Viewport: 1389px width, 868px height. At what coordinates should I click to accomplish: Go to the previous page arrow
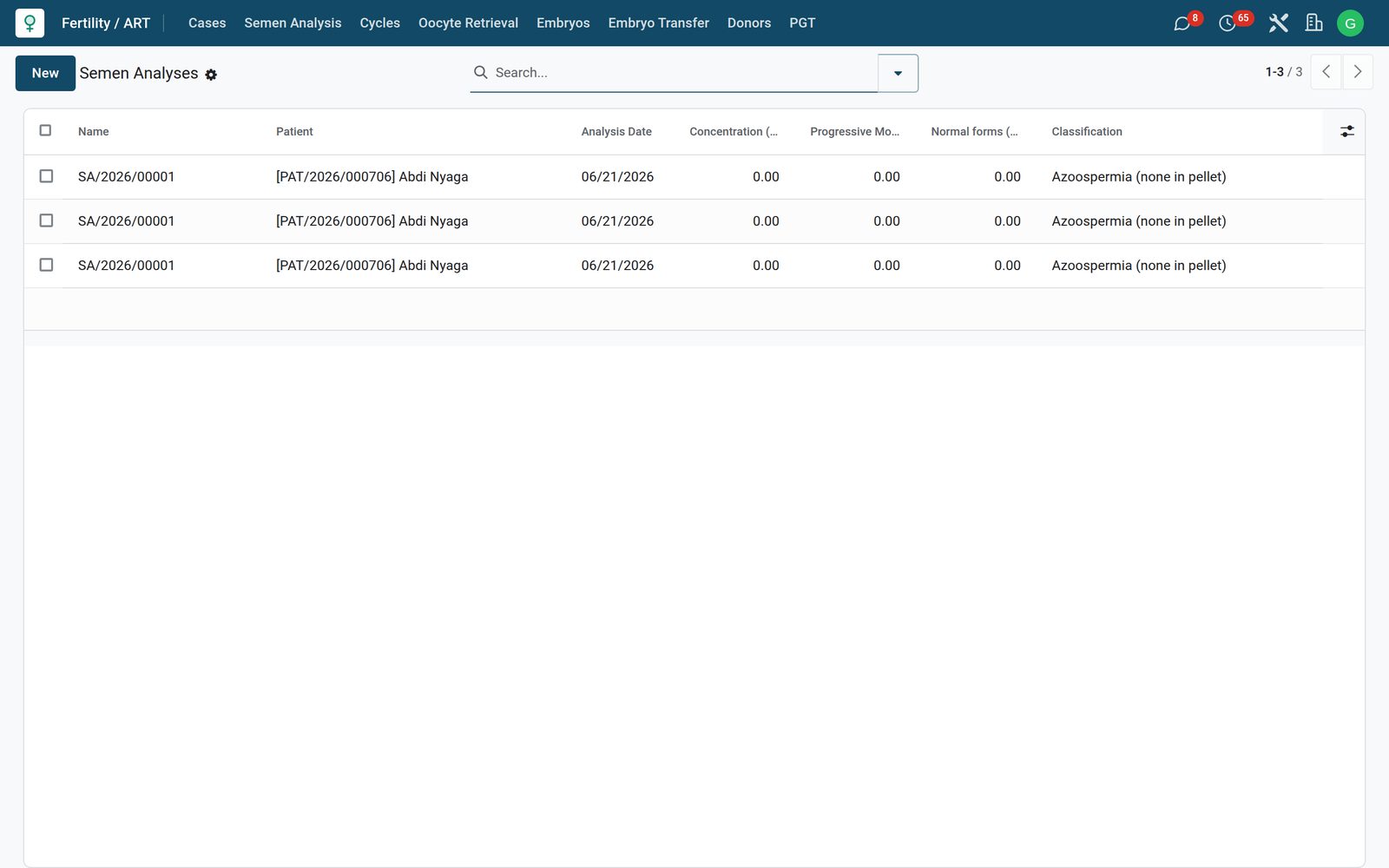pyautogui.click(x=1326, y=72)
